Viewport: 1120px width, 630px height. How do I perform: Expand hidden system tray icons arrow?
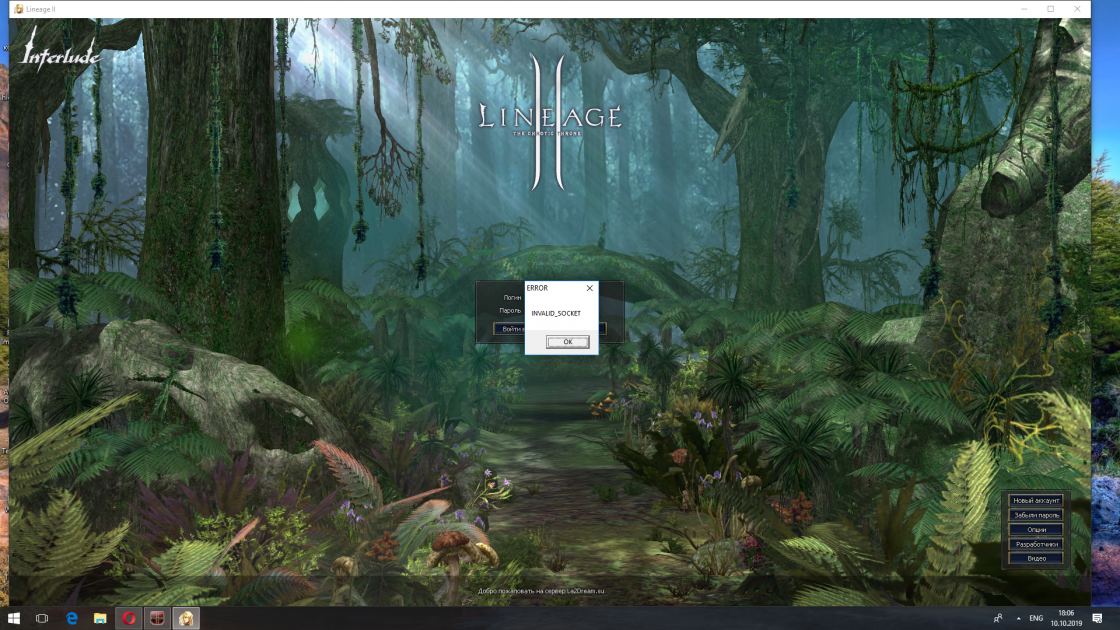point(1018,618)
